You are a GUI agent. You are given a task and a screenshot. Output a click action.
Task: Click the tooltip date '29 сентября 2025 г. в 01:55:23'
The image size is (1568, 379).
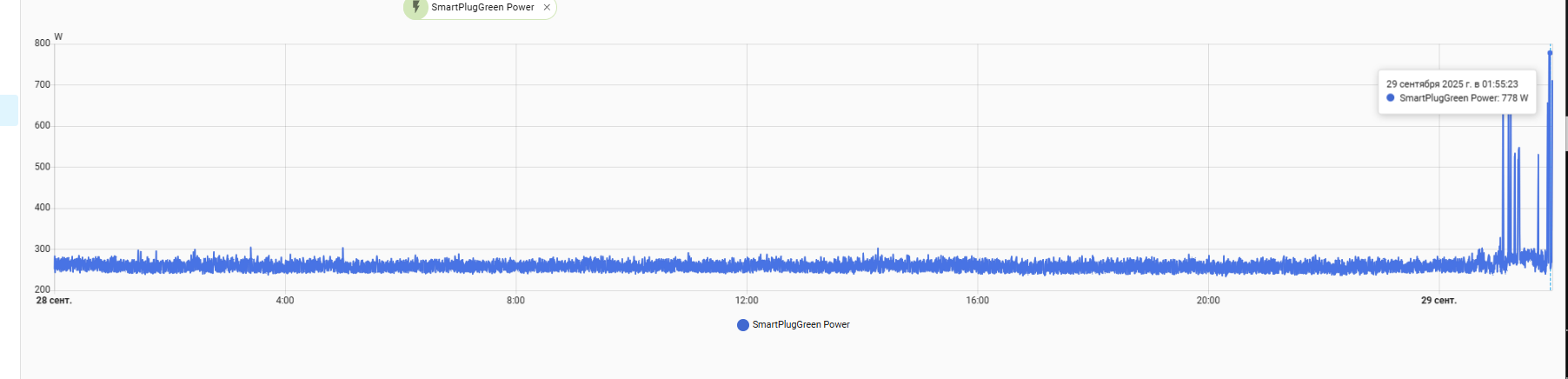[x=1452, y=84]
